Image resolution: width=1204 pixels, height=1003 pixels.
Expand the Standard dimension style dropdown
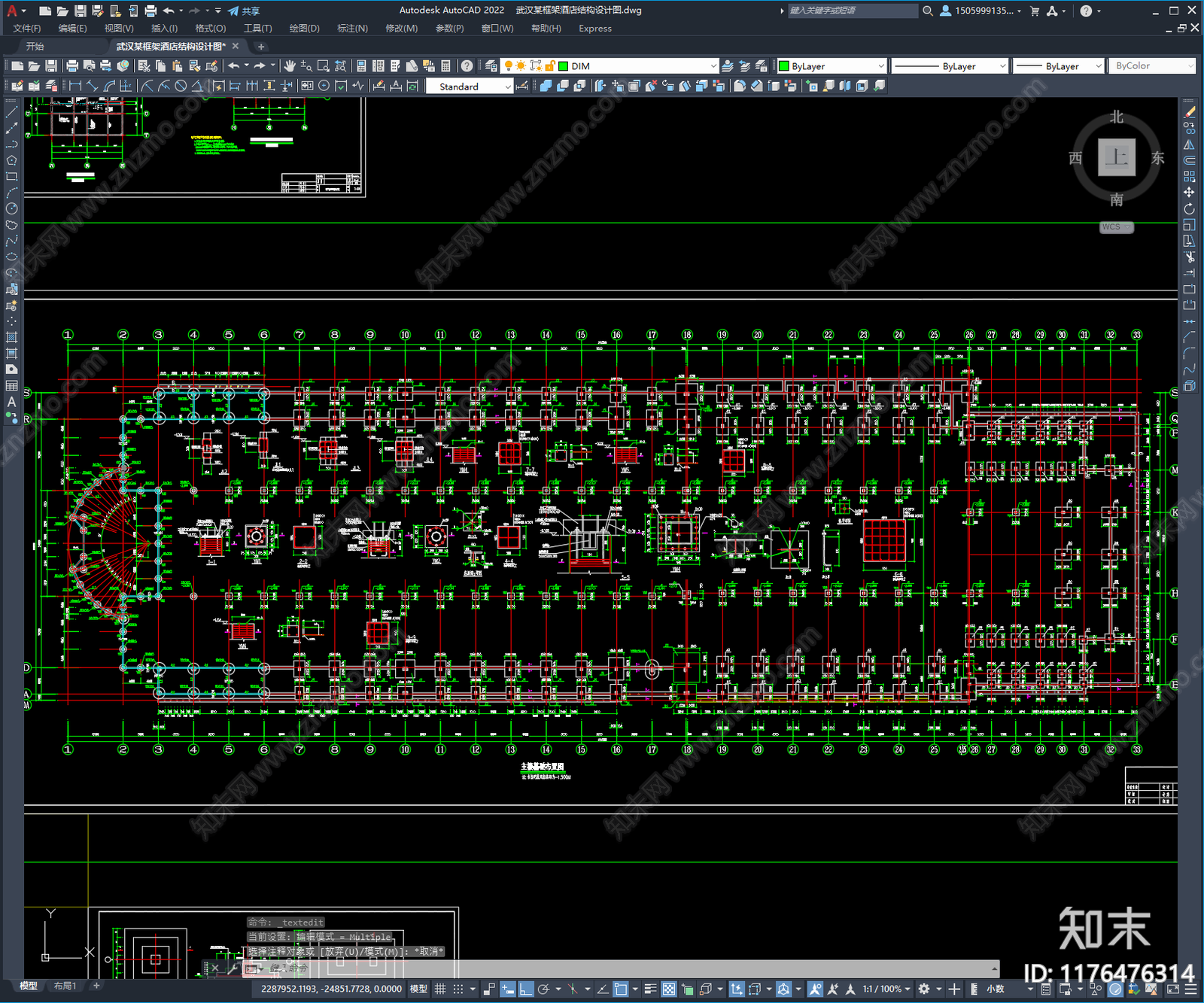[507, 87]
